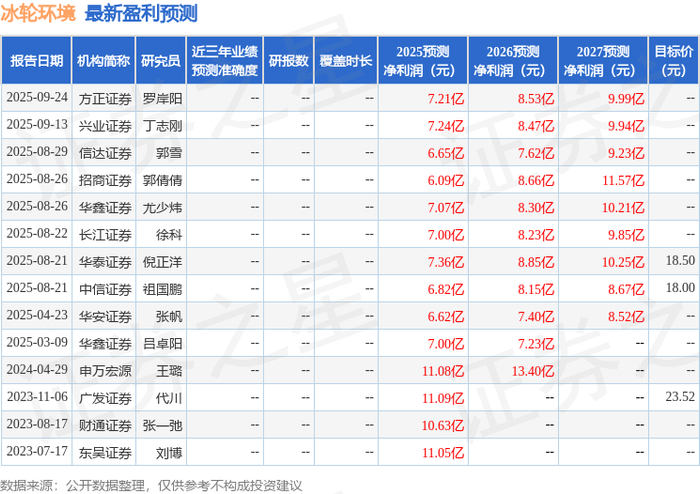Select the 广发证券 institution cell
The height and width of the screenshot is (494, 700).
pos(105,398)
